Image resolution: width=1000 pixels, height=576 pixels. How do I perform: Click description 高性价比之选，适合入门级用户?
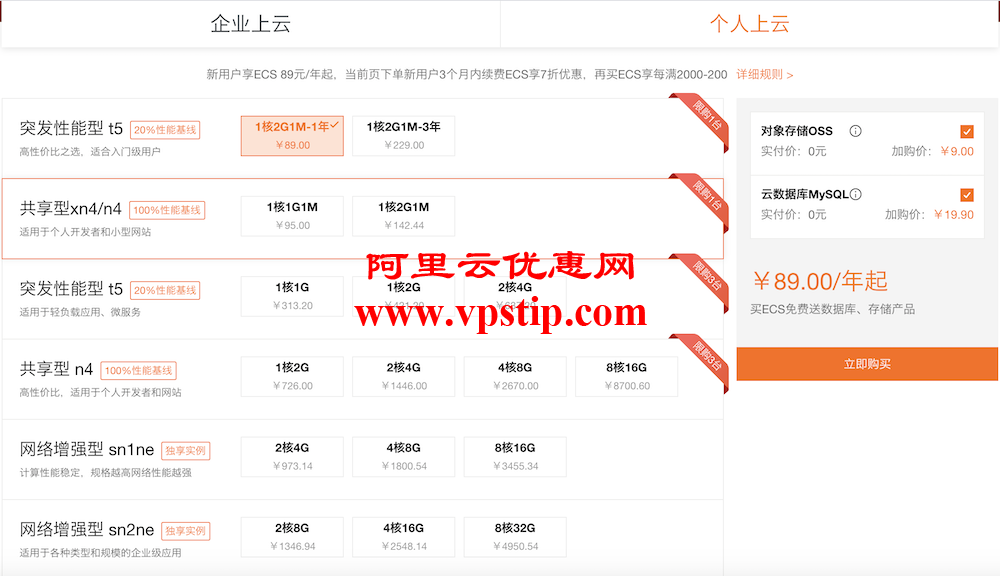[x=90, y=152]
